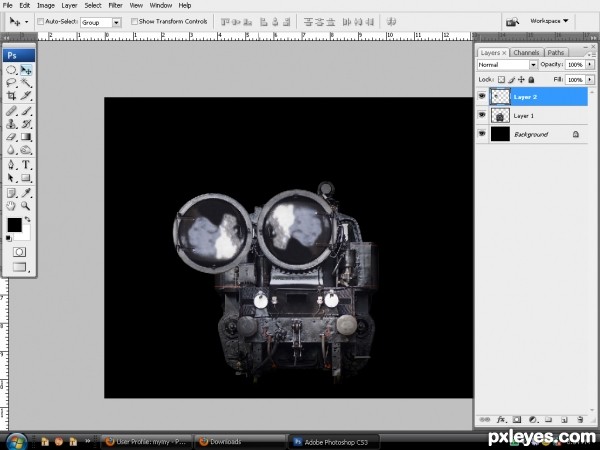600x450 pixels.
Task: Hide the Background layer eye
Action: tap(482, 133)
